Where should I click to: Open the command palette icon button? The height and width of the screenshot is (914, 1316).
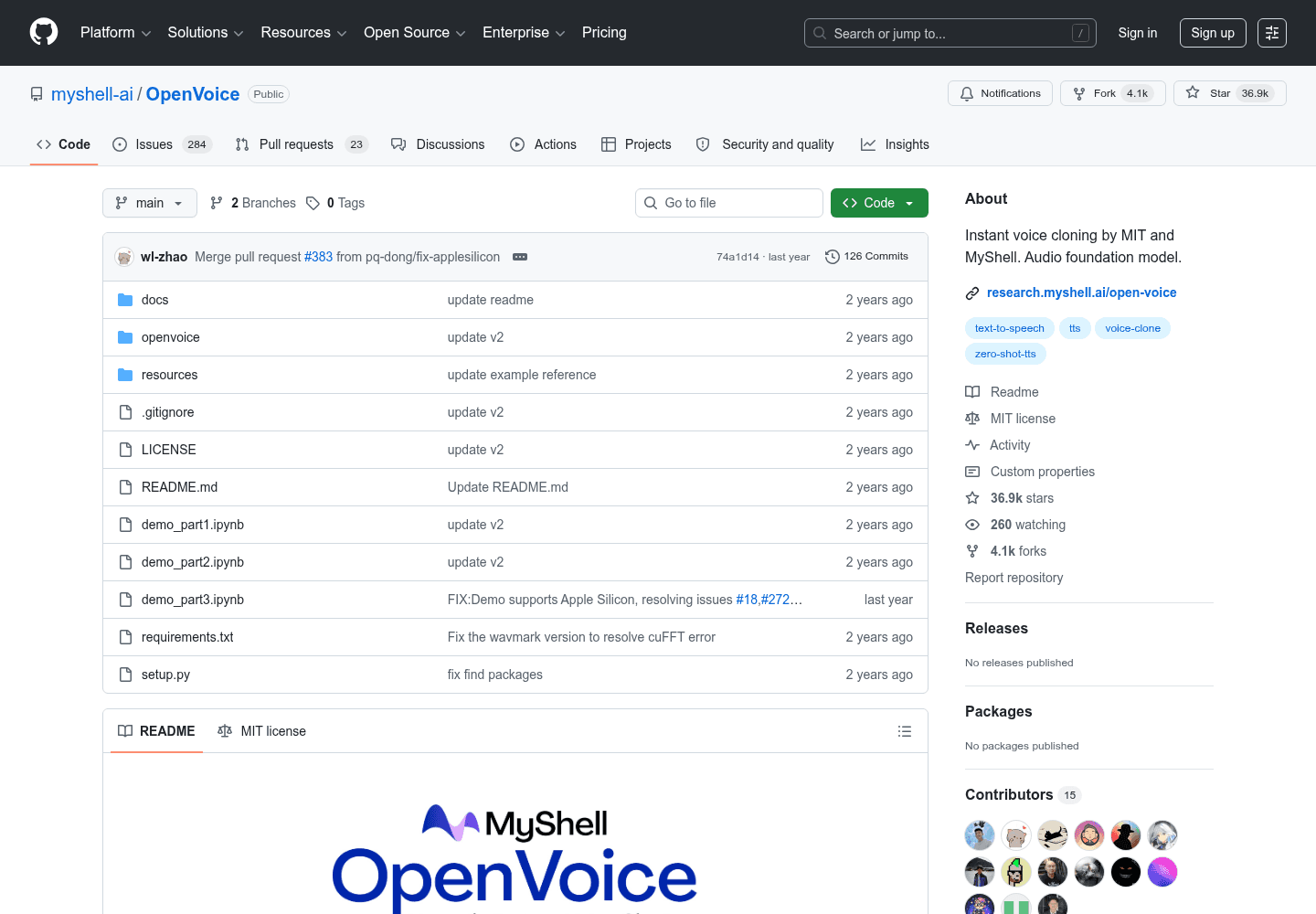(x=1272, y=33)
